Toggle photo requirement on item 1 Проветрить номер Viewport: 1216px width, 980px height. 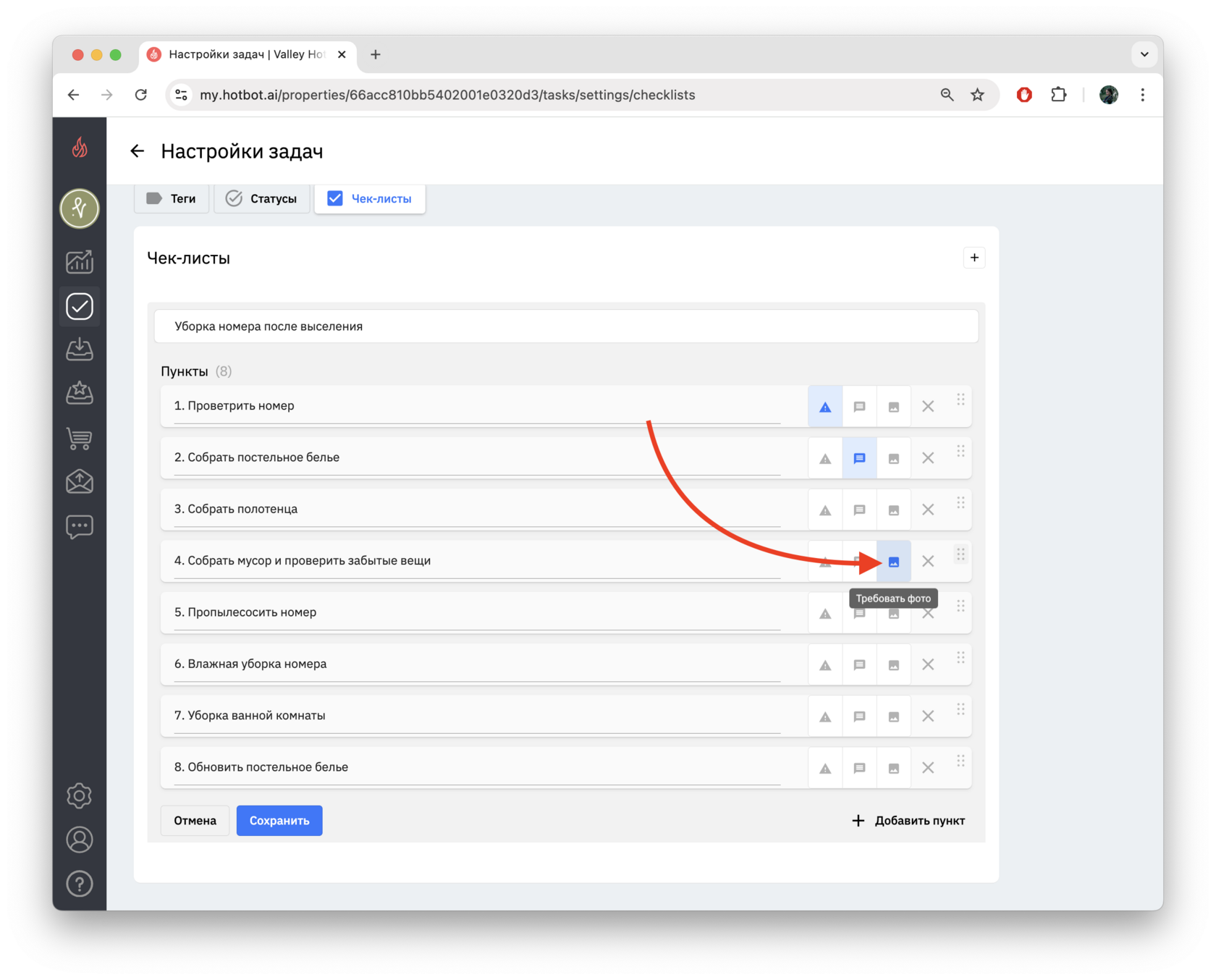tap(894, 407)
